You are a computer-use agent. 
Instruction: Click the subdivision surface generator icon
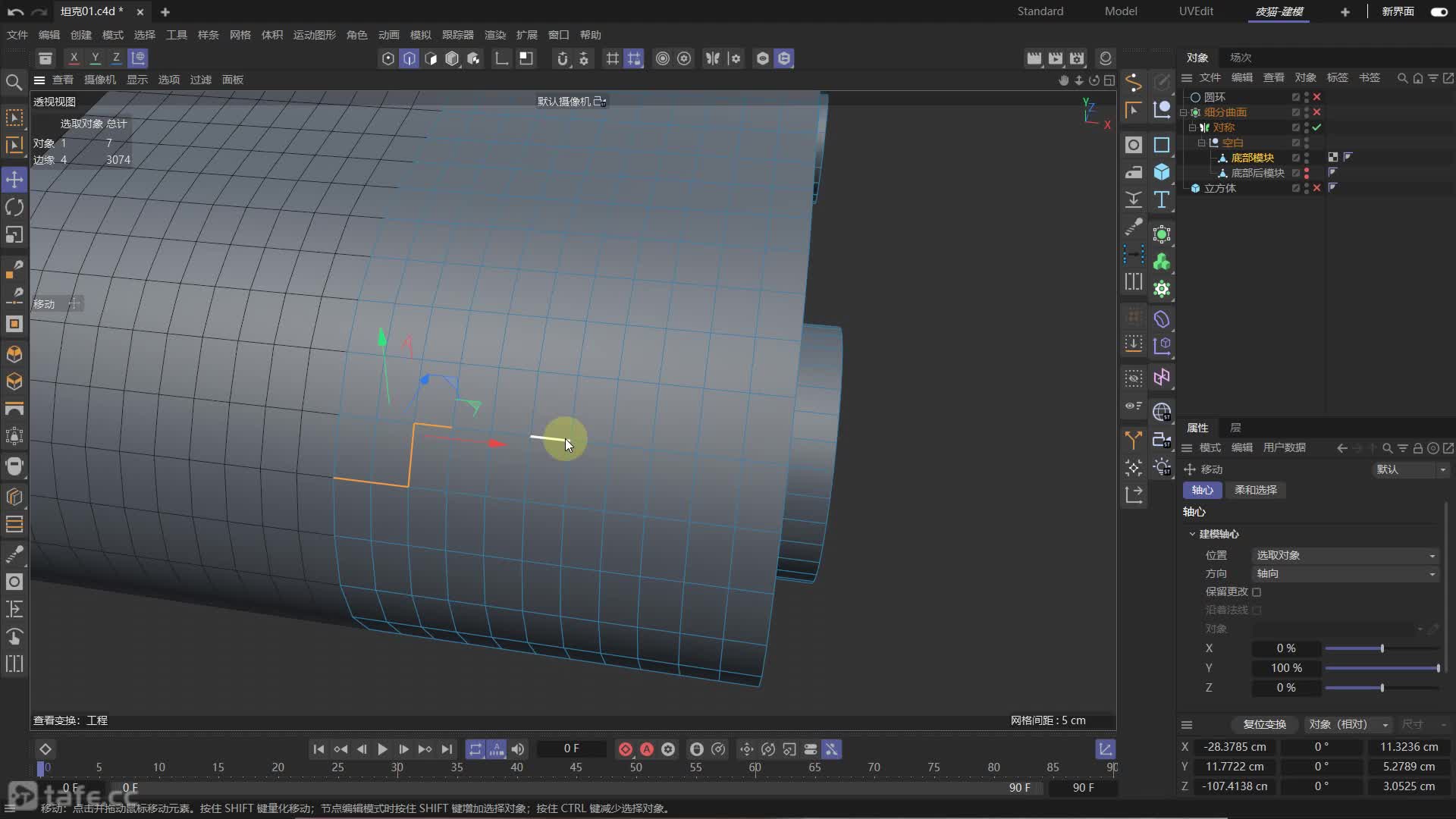coord(1162,234)
